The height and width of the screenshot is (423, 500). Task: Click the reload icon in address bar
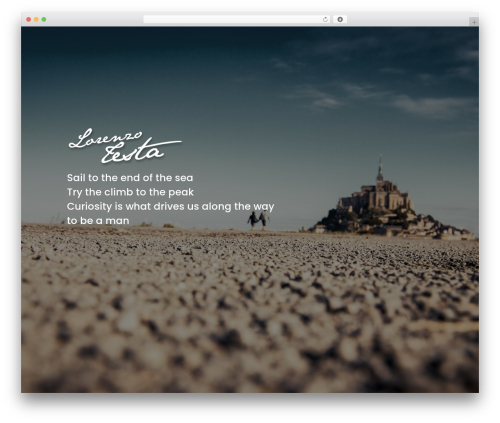pyautogui.click(x=325, y=20)
